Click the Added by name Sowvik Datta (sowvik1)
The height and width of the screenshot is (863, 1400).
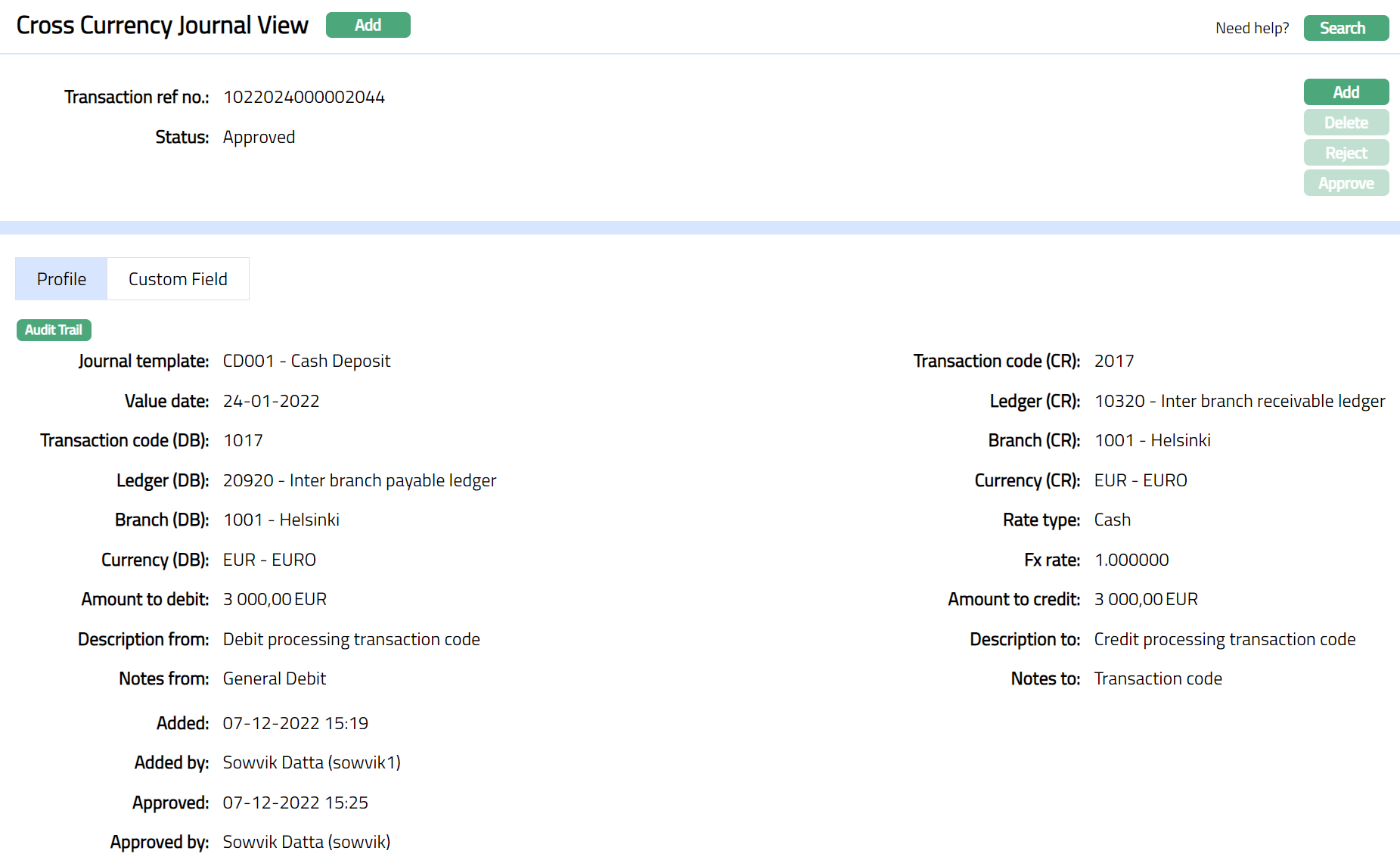[312, 763]
